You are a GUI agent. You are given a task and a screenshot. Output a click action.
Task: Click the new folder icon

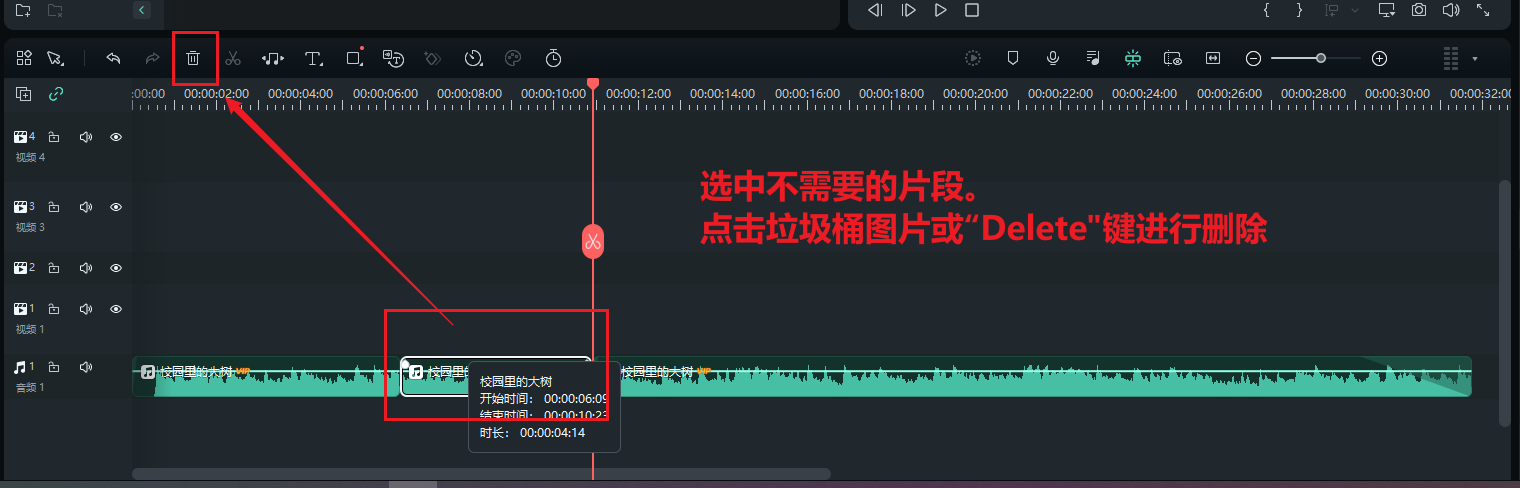[x=24, y=10]
